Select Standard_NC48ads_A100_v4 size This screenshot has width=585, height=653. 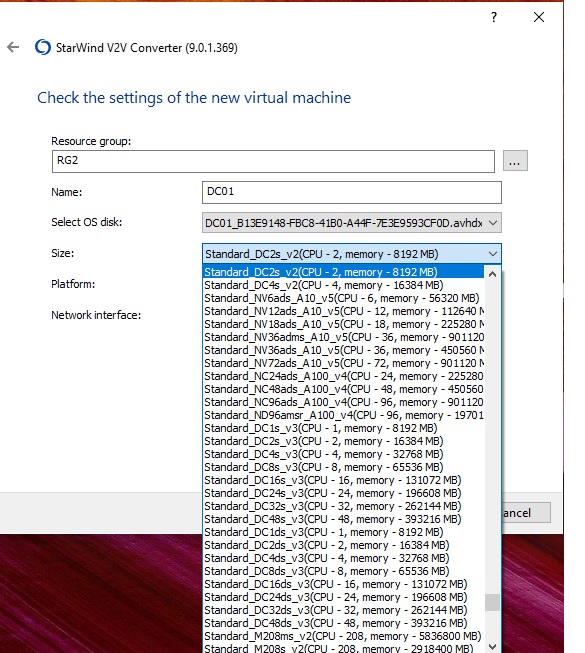pos(344,389)
